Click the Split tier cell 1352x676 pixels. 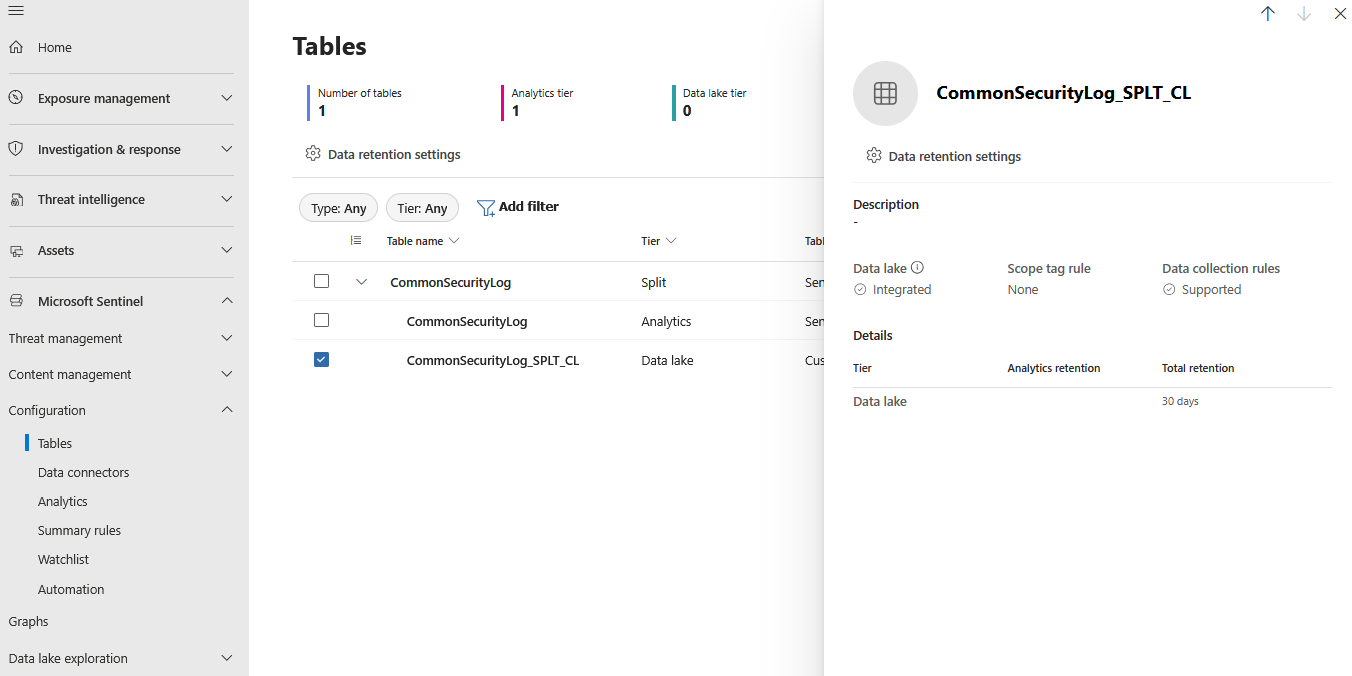pos(654,282)
